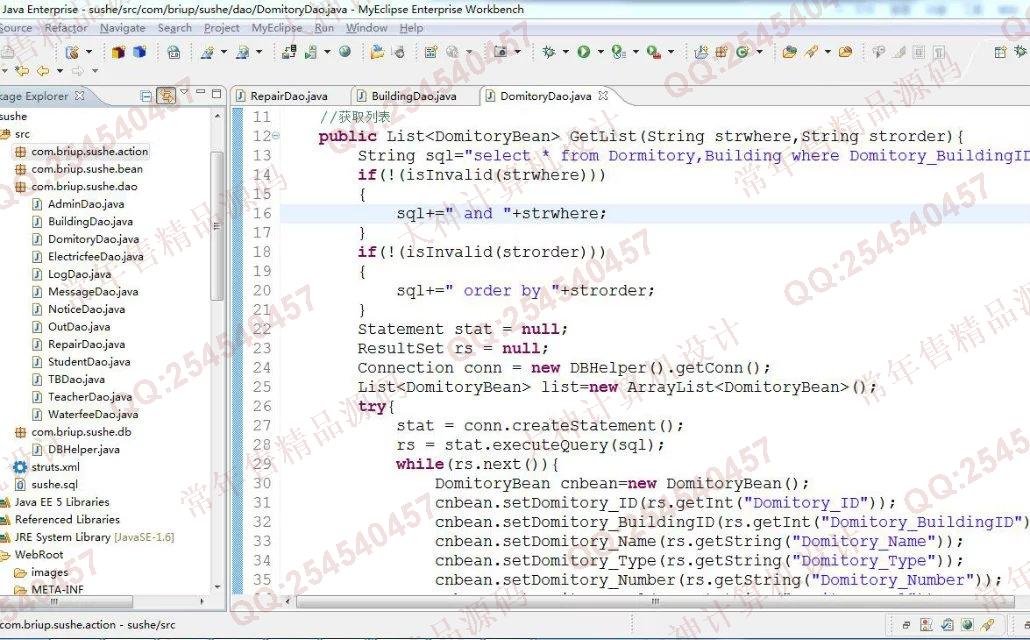Open dropdown arrow next to Debug icon

pyautogui.click(x=565, y=52)
